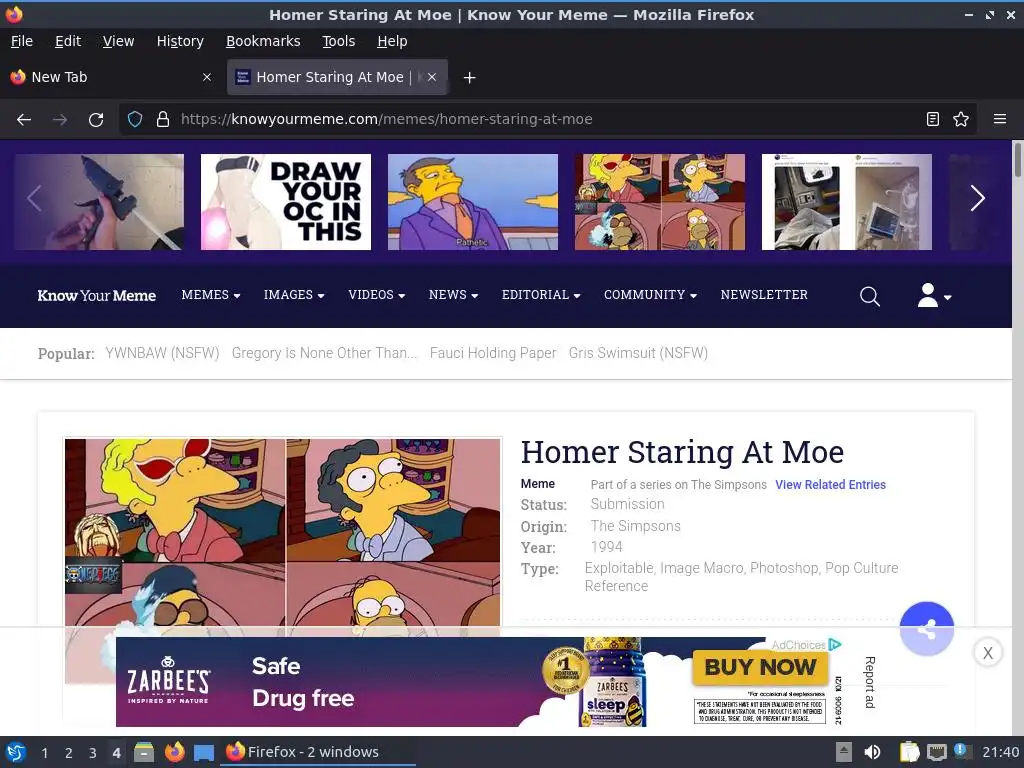Switch to the New Tab tab

click(x=112, y=77)
